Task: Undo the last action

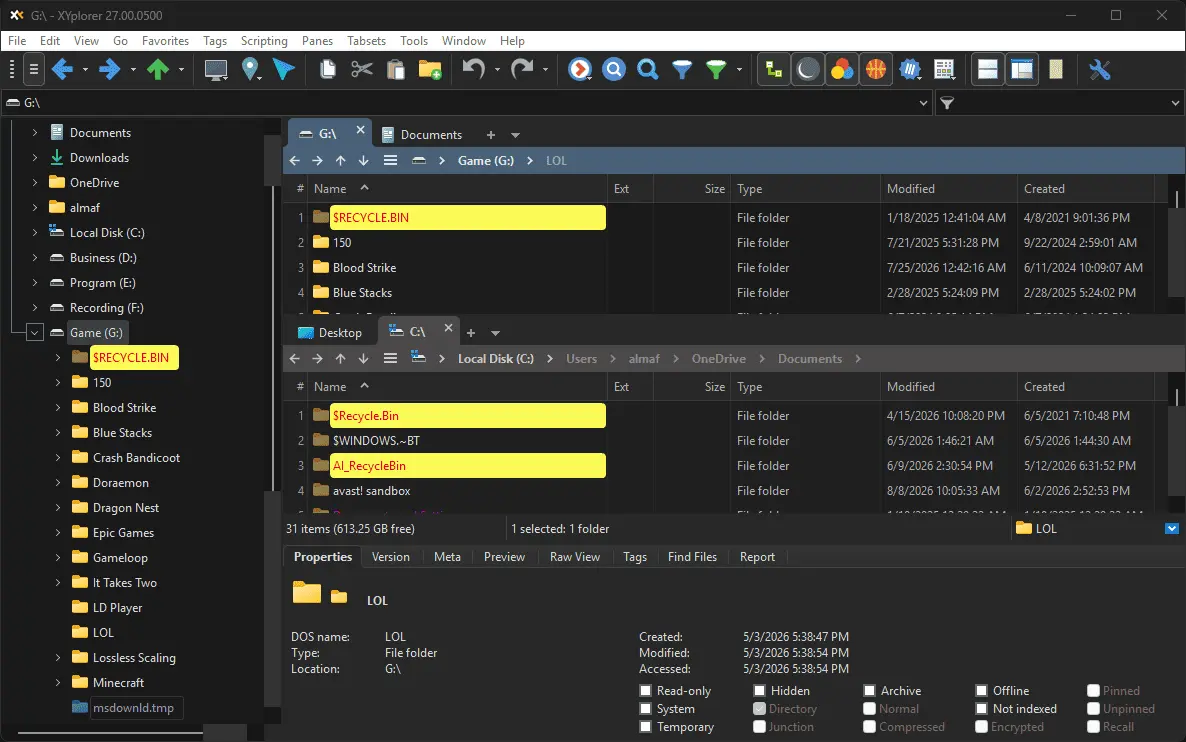Action: (473, 70)
